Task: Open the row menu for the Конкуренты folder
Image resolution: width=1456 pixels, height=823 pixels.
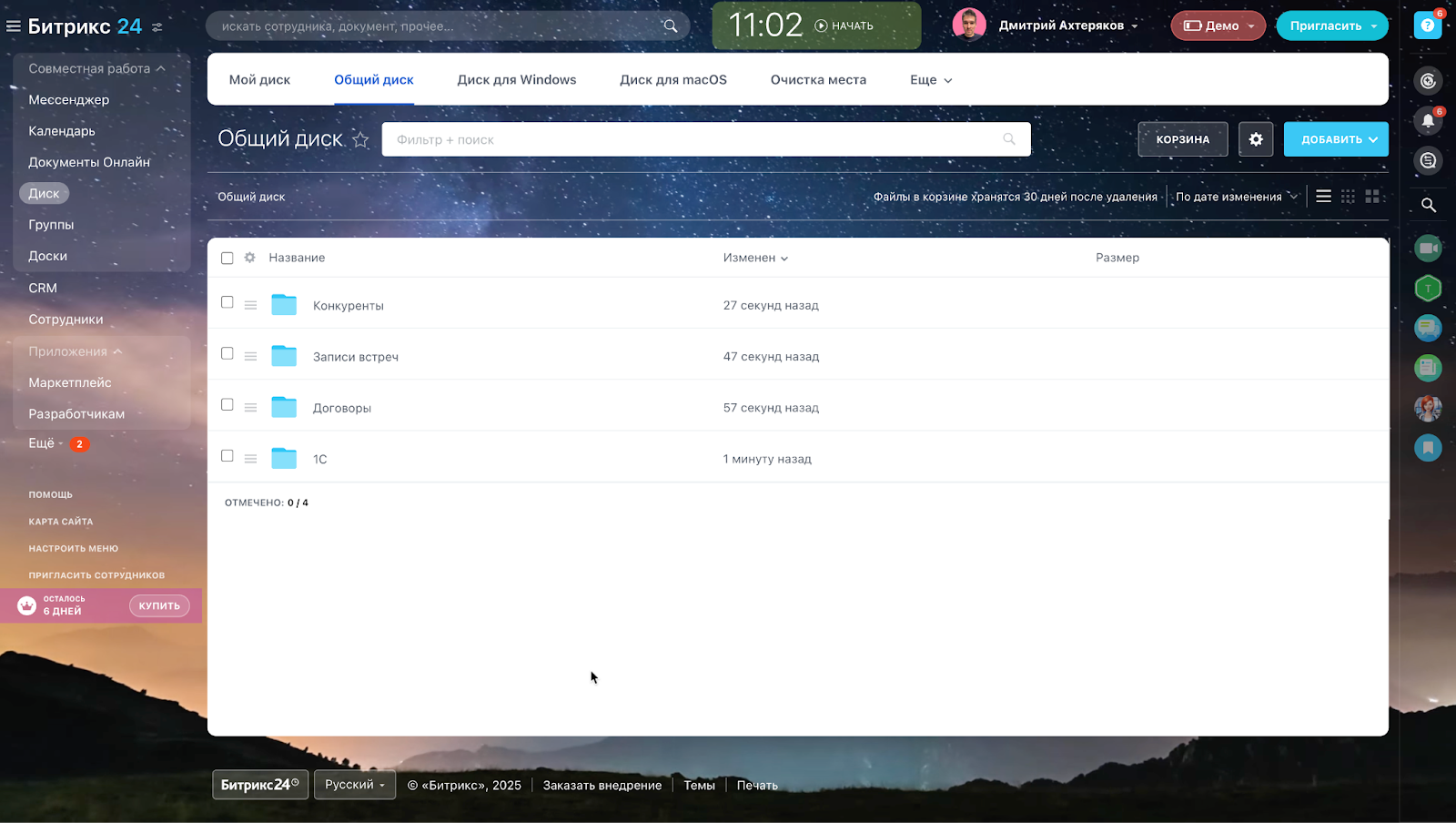Action: click(250, 306)
